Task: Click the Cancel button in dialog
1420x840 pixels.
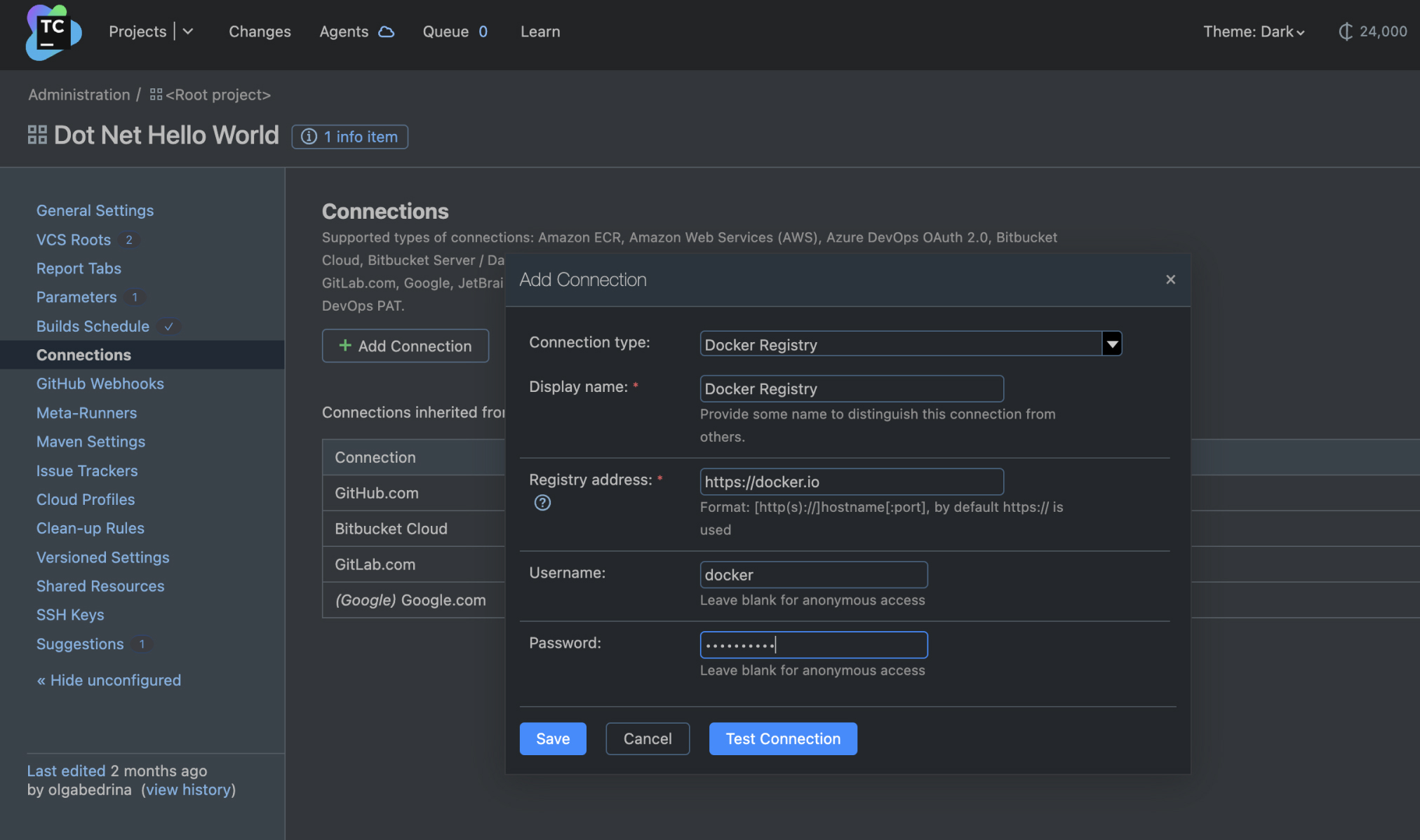Action: (647, 738)
